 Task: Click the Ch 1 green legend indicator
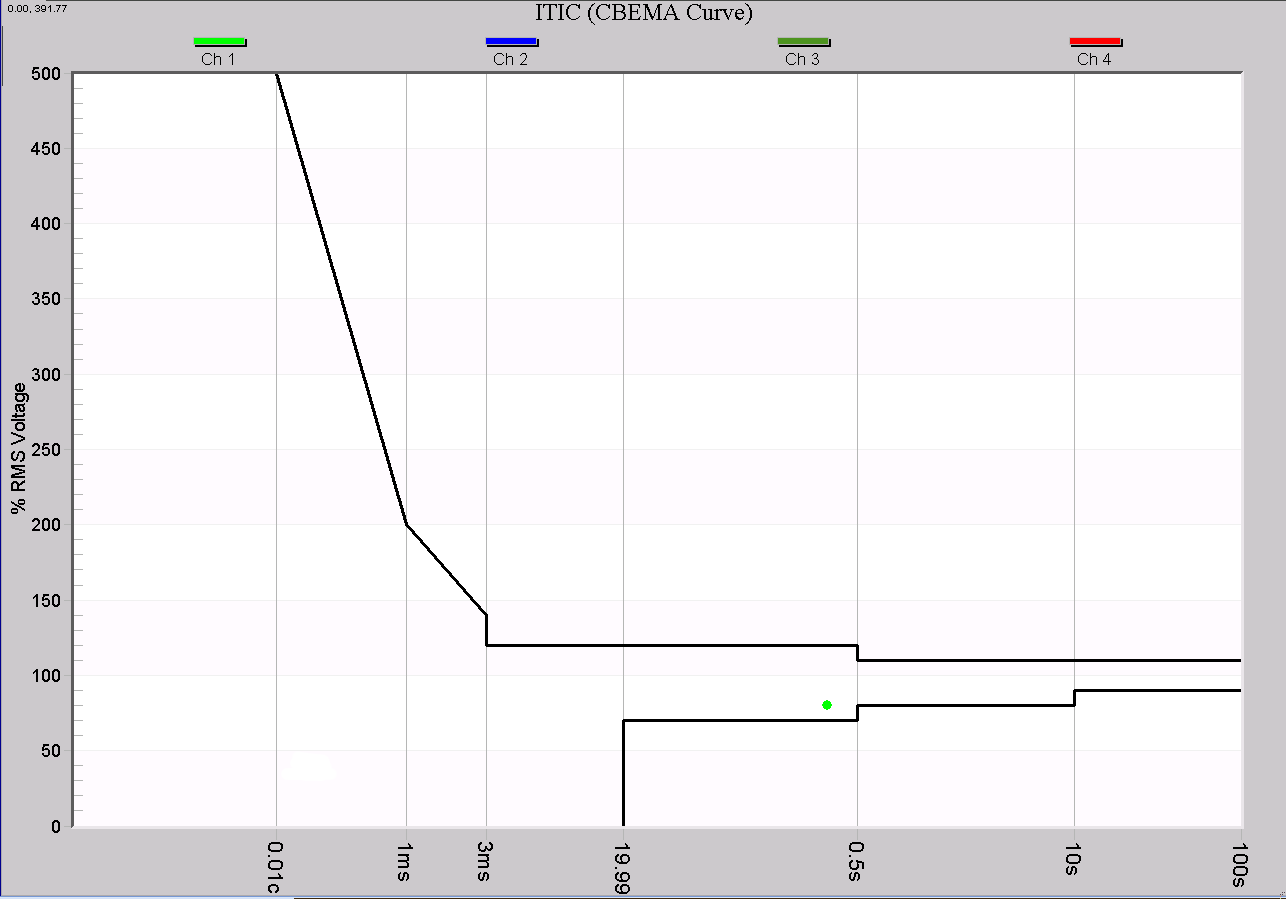(x=220, y=41)
